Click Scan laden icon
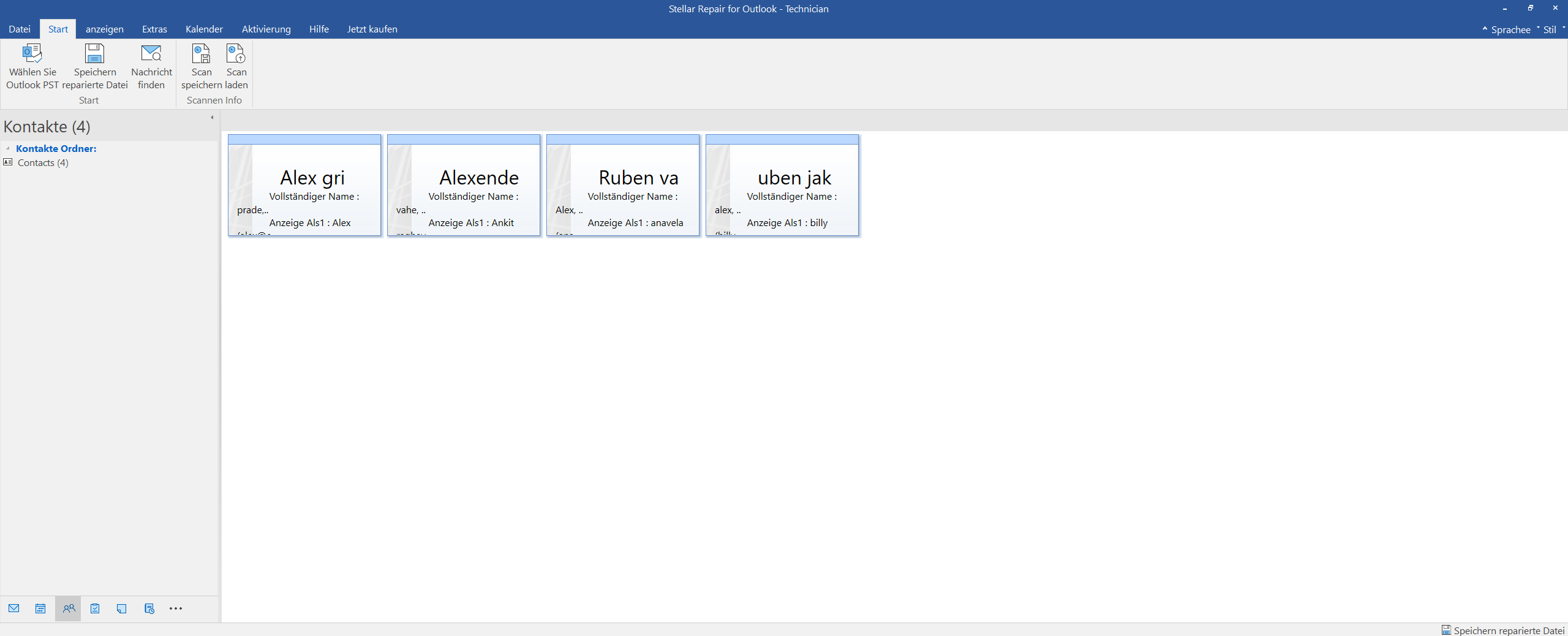 coord(236,54)
